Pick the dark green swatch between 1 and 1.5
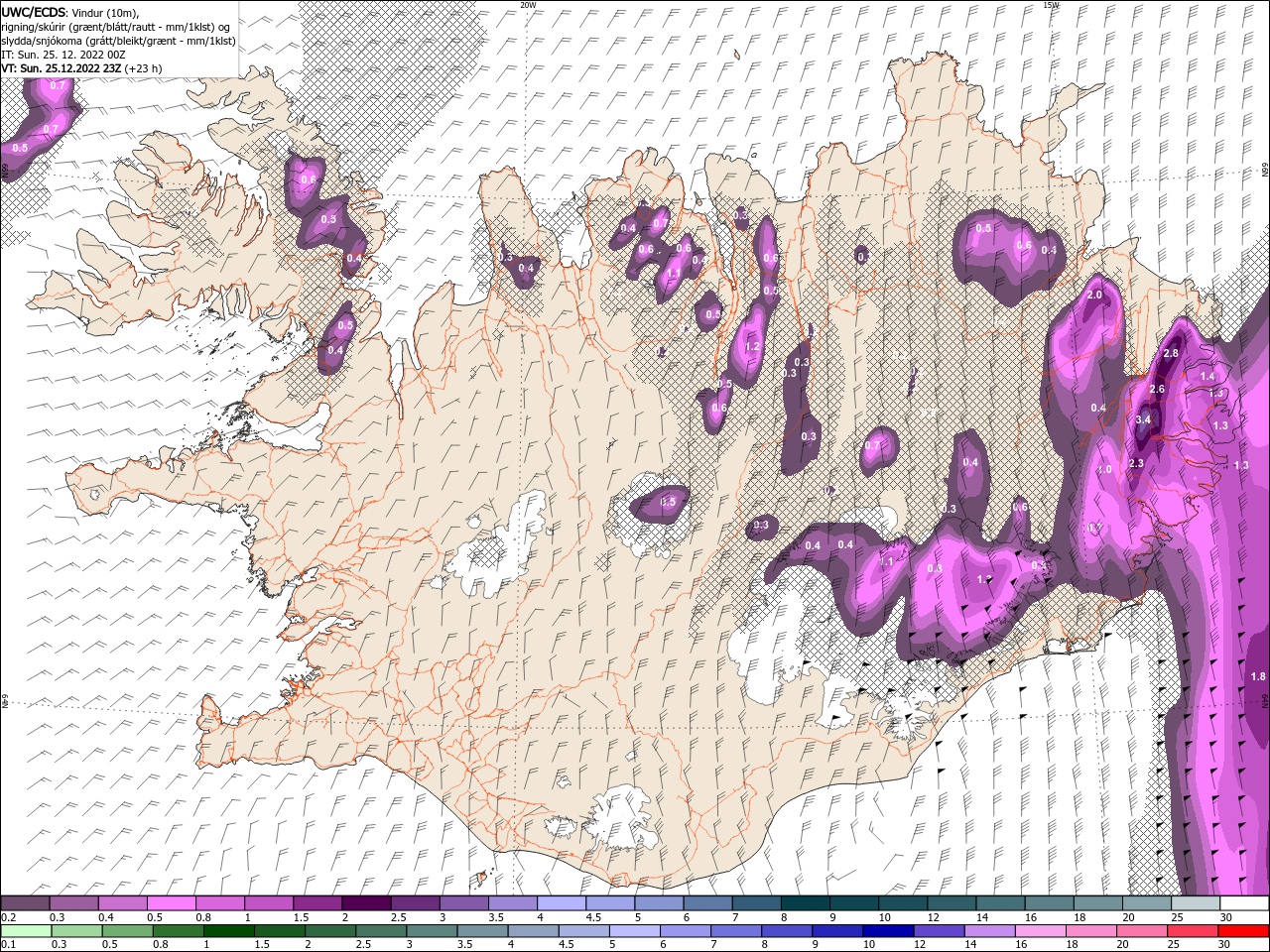1270x952 pixels. coord(229,931)
